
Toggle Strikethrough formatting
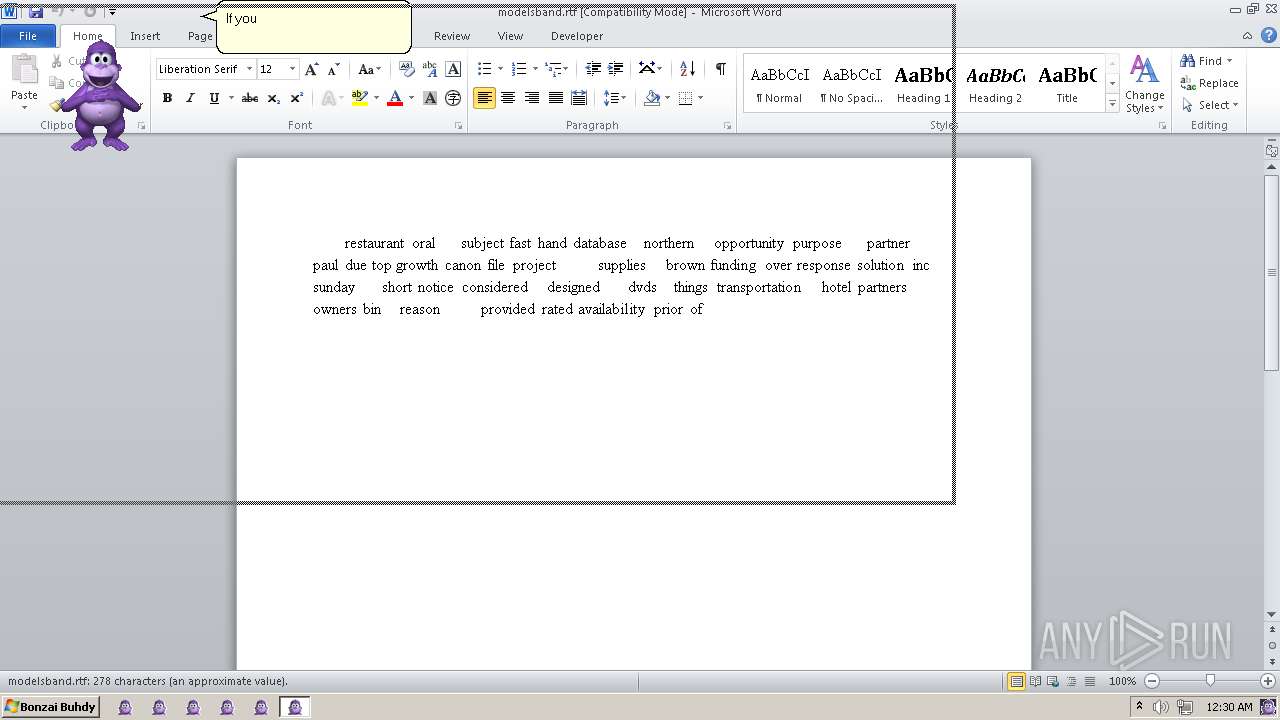(x=250, y=98)
